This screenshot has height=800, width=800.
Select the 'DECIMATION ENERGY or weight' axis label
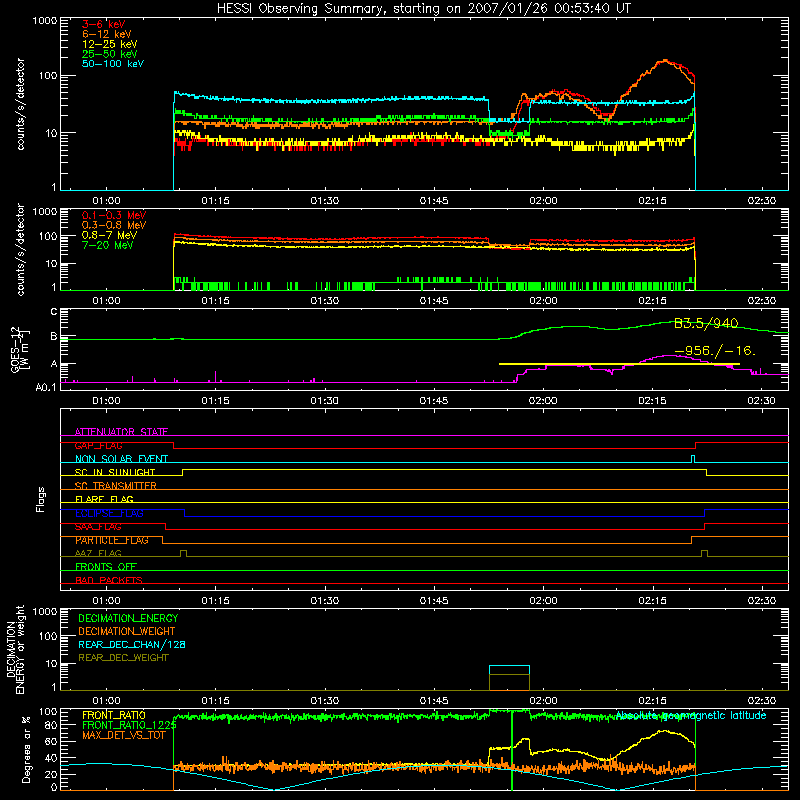click(15, 649)
